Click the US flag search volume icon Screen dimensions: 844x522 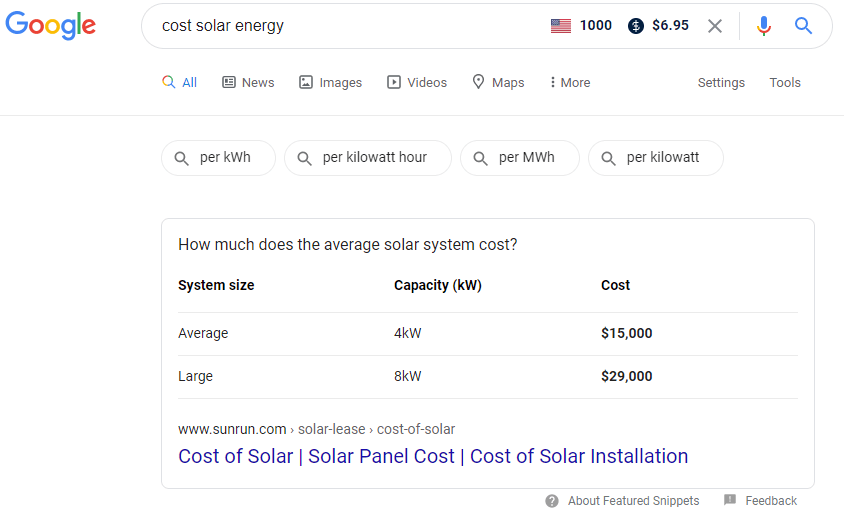pos(561,26)
